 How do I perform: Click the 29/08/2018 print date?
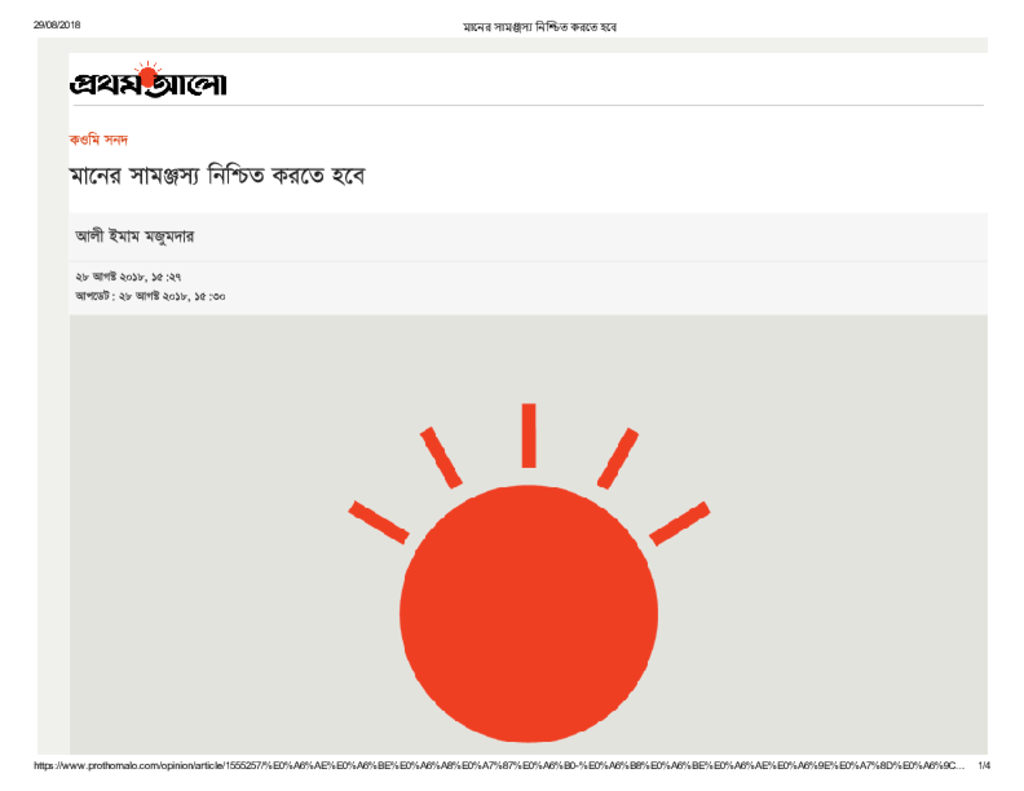click(x=57, y=25)
